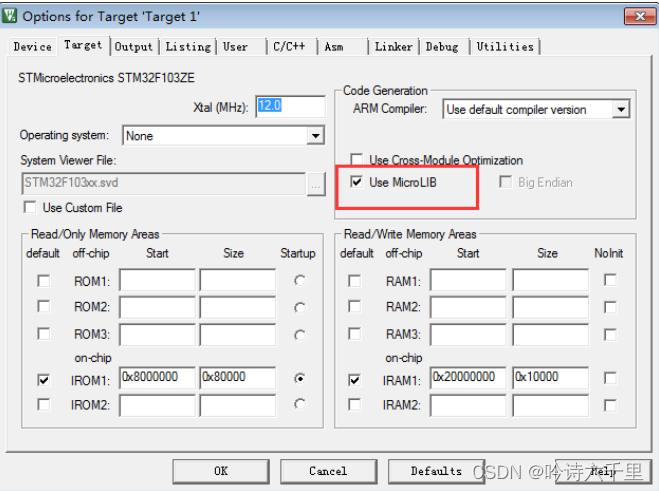The image size is (659, 491).
Task: Uncheck the IROM1 default checkbox
Action: tap(44, 380)
